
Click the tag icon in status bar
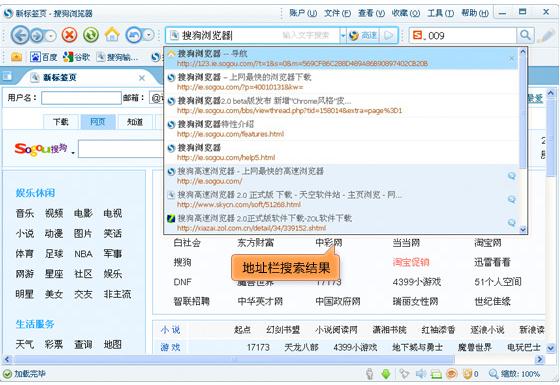coord(404,374)
